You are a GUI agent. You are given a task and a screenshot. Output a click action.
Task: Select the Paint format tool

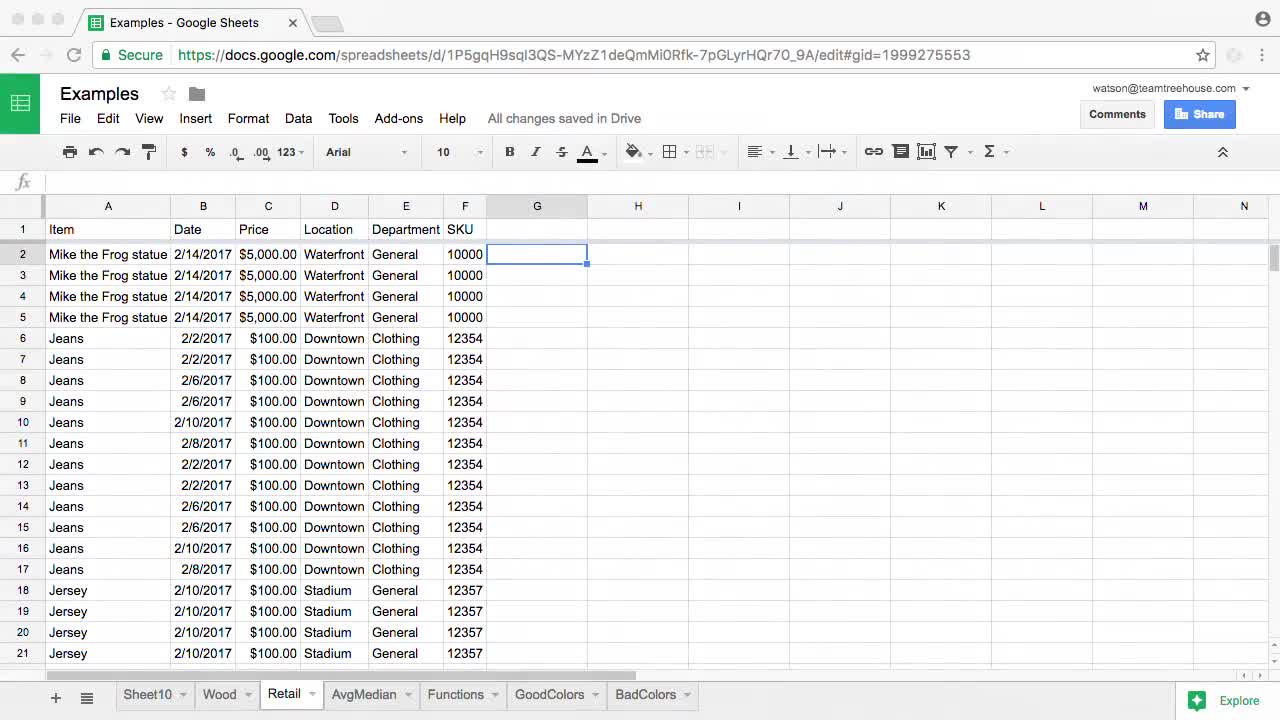148,151
